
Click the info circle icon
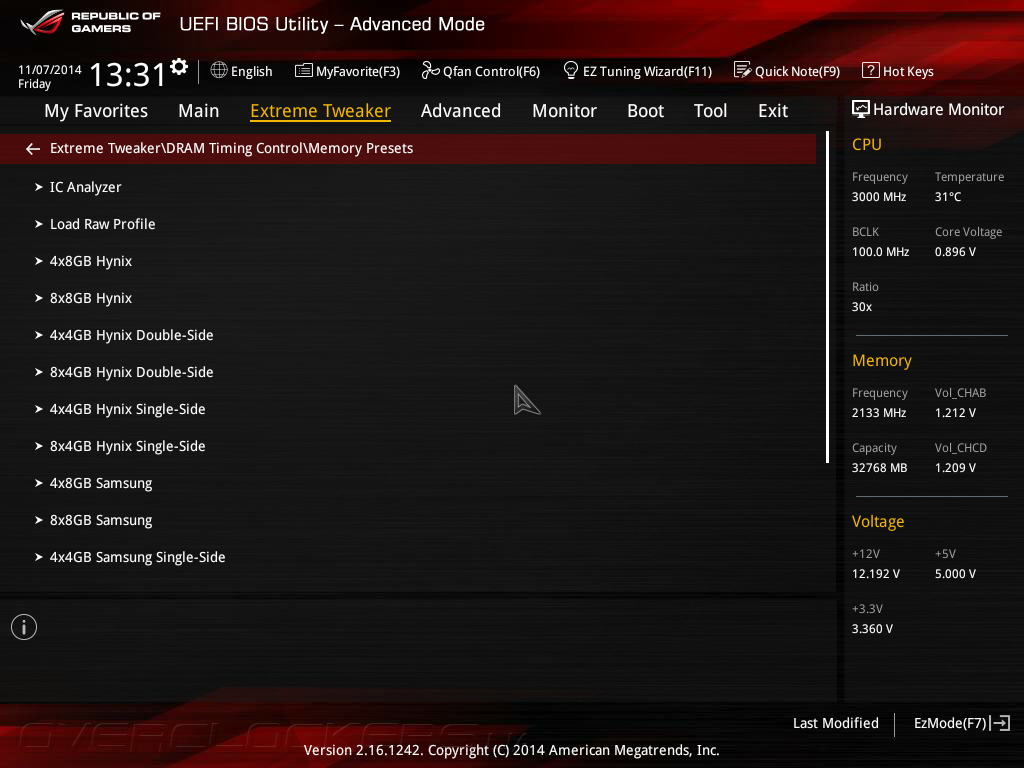point(24,627)
